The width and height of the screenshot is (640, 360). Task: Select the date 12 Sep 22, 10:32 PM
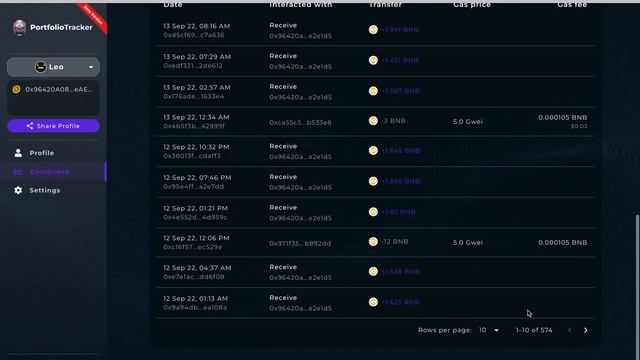[x=196, y=147]
